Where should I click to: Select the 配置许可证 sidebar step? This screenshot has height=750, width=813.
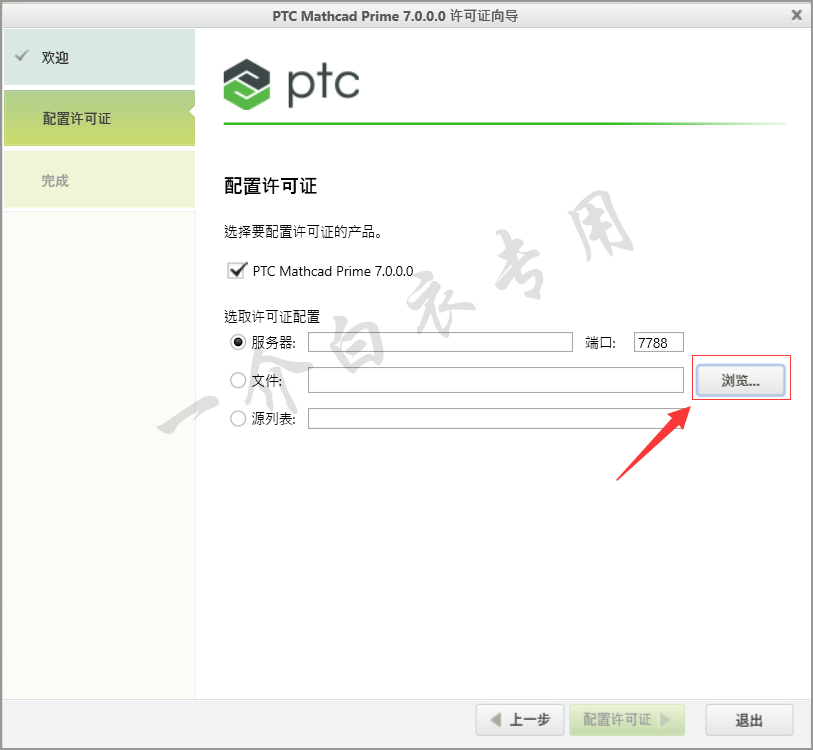pyautogui.click(x=100, y=118)
